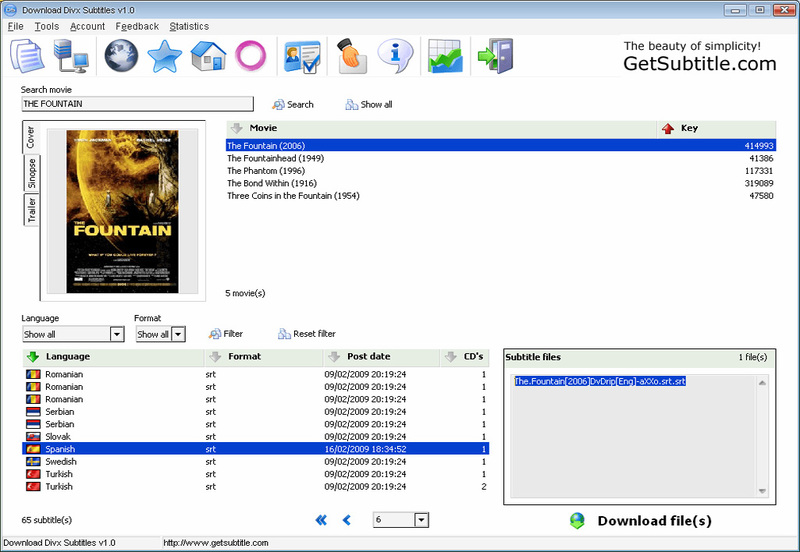Open the File menu
This screenshot has width=800, height=552.
[x=15, y=26]
